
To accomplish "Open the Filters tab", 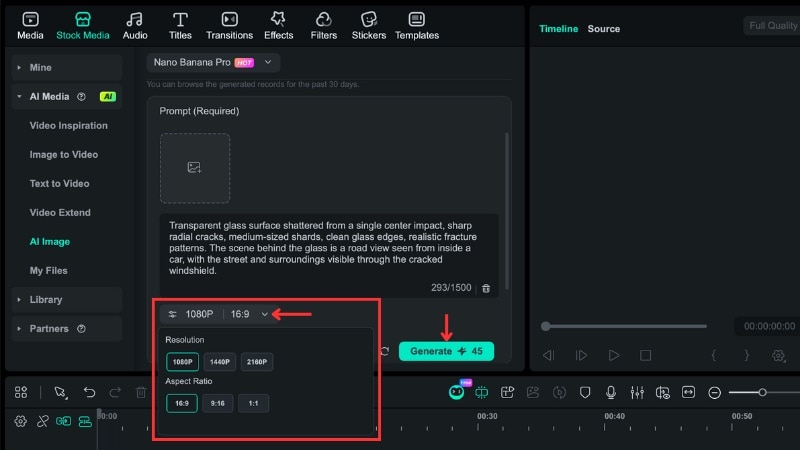I will coord(323,26).
